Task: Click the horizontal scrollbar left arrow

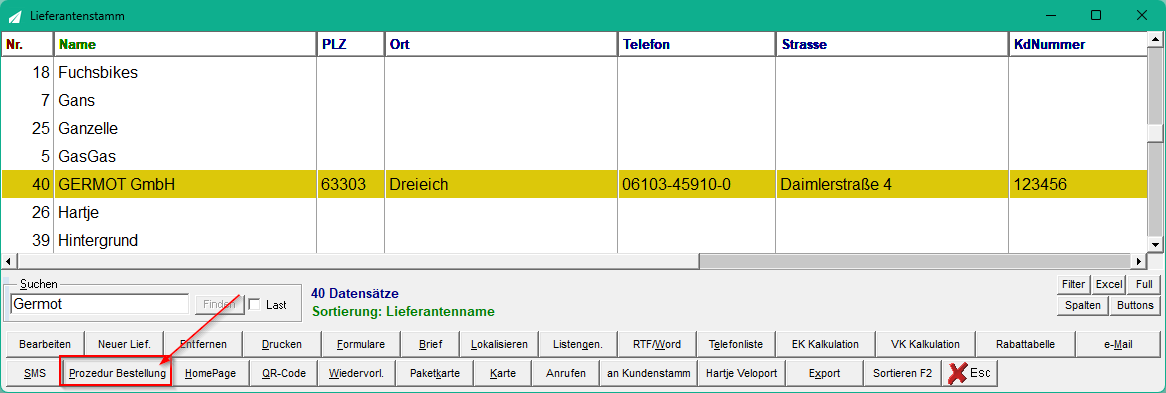Action: click(x=8, y=261)
